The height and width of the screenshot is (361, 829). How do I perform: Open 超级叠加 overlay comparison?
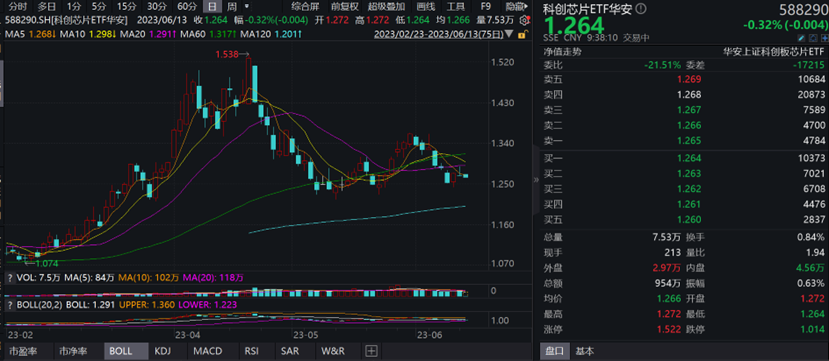coord(386,7)
